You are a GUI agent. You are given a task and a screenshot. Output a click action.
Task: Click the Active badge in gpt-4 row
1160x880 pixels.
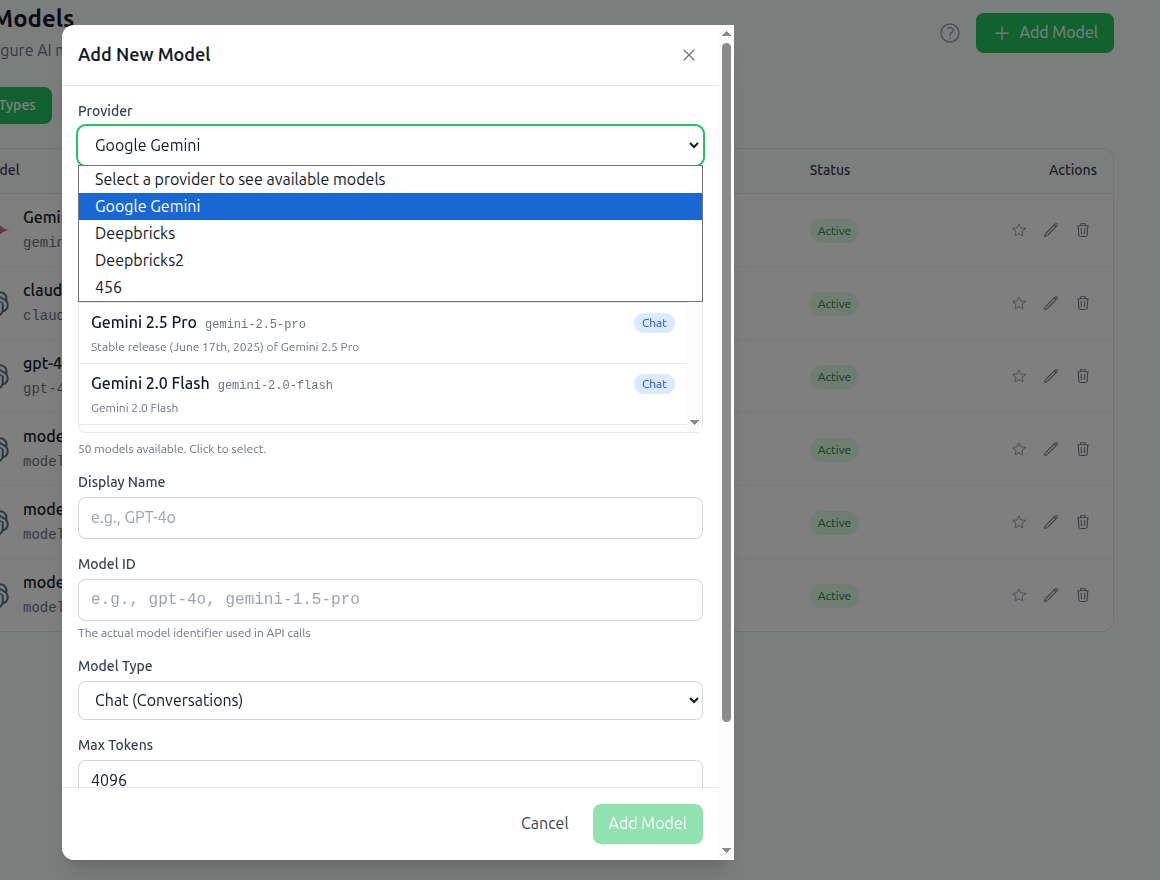click(x=834, y=377)
